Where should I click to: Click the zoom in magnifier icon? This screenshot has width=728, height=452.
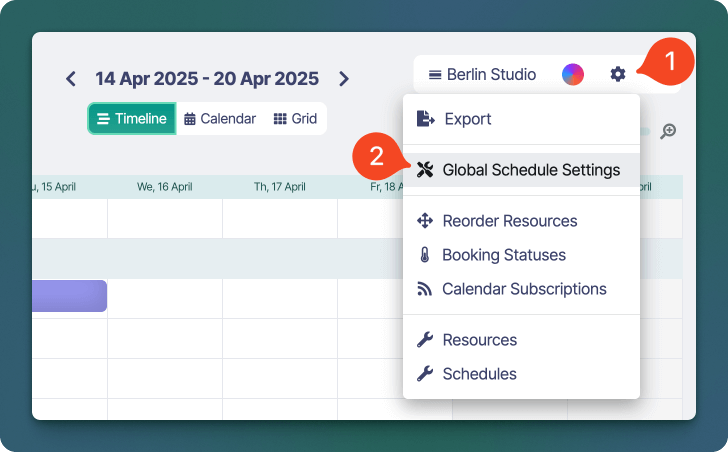click(668, 131)
